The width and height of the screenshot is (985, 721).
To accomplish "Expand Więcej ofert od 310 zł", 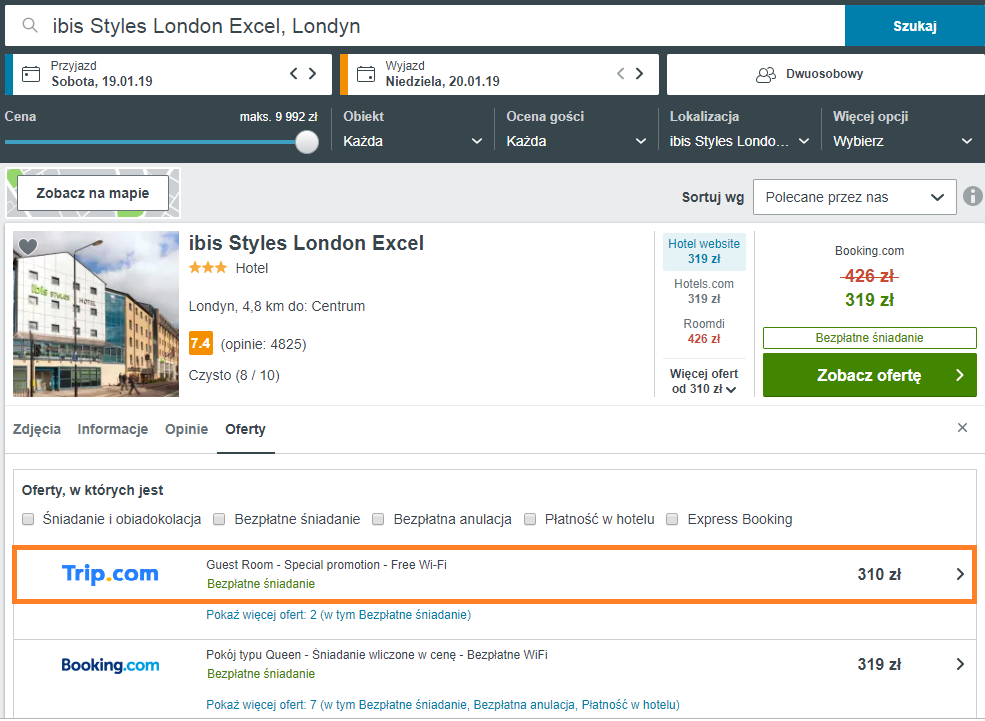I will 704,381.
